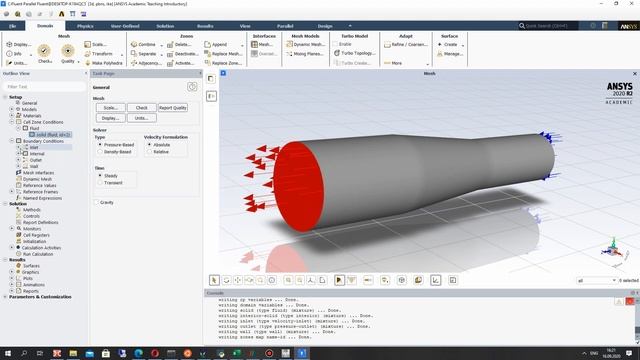Select Initialization in the outline tree

[34, 241]
